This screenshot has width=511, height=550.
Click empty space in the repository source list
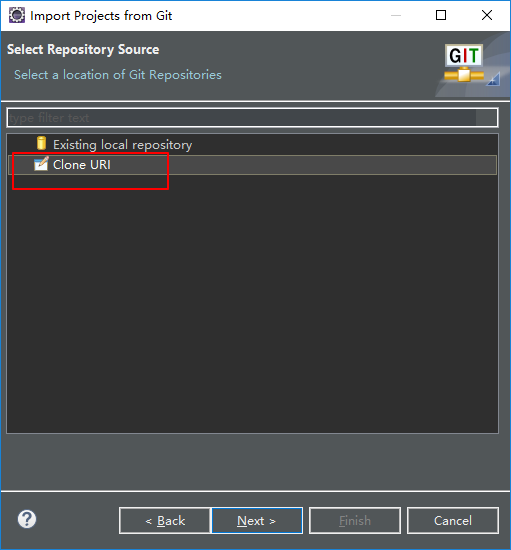click(x=252, y=302)
